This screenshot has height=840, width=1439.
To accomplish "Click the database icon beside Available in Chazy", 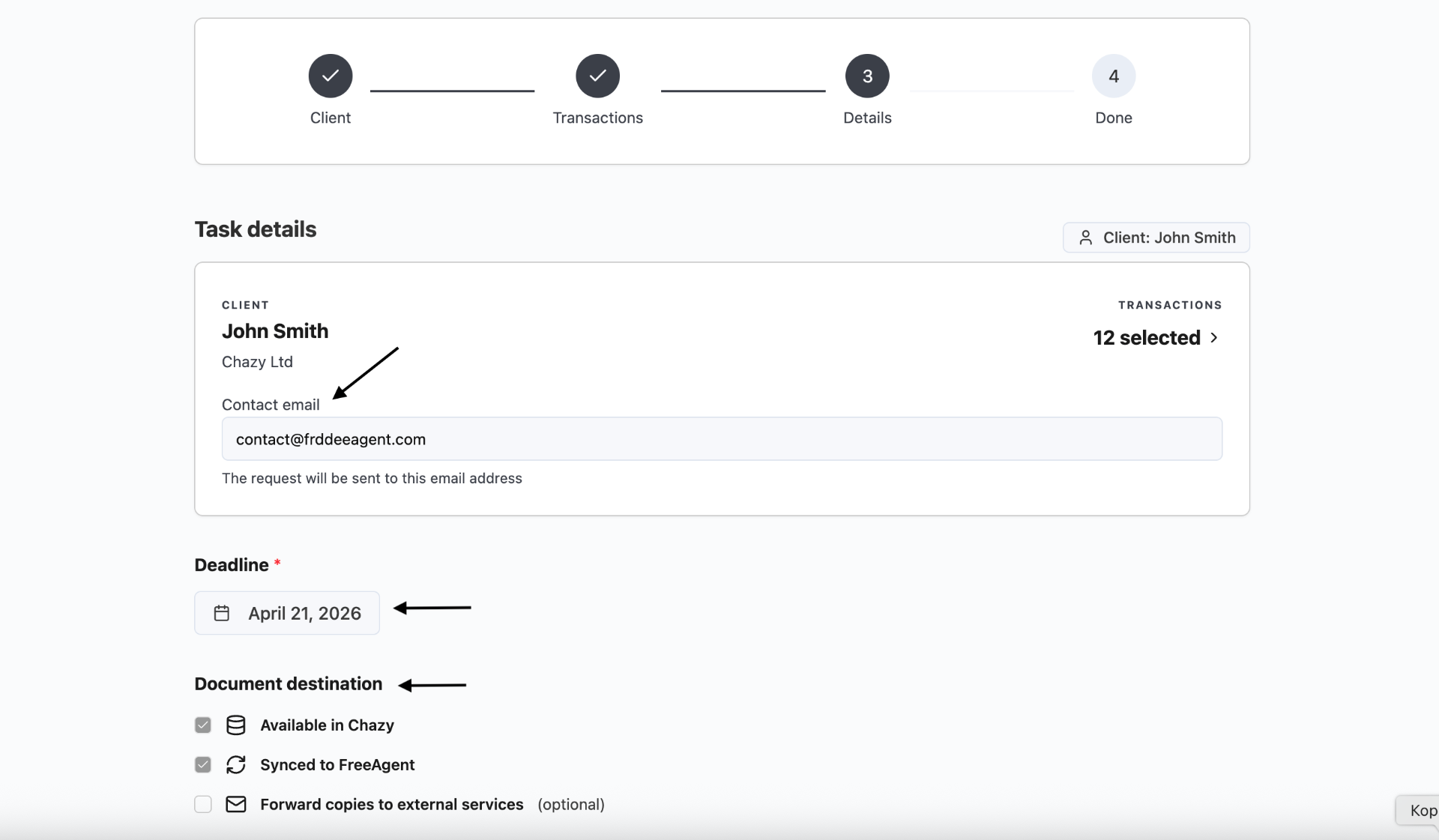I will [236, 725].
